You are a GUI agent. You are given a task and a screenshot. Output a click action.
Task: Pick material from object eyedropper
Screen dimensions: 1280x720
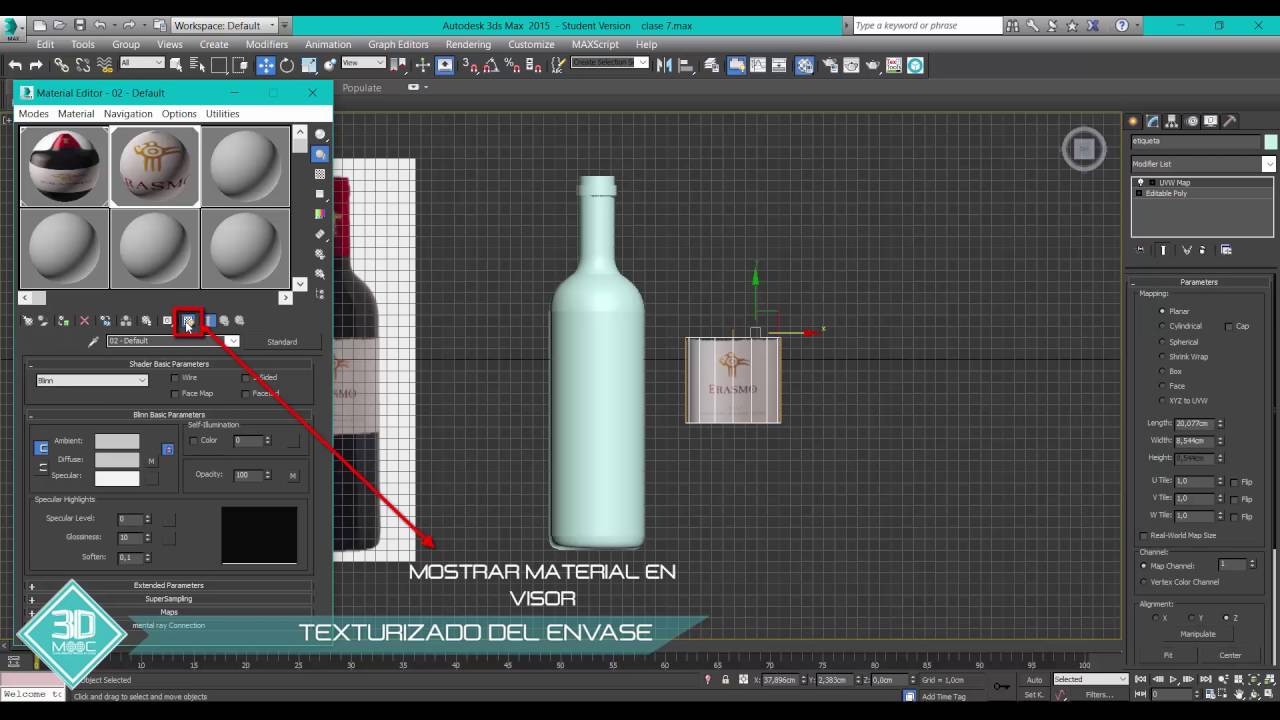(94, 342)
